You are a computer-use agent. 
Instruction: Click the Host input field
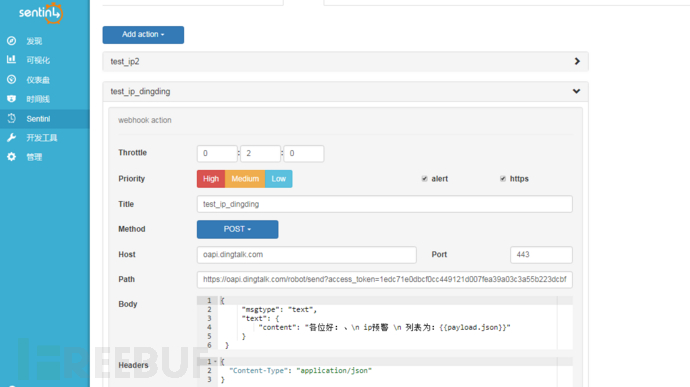coord(306,254)
